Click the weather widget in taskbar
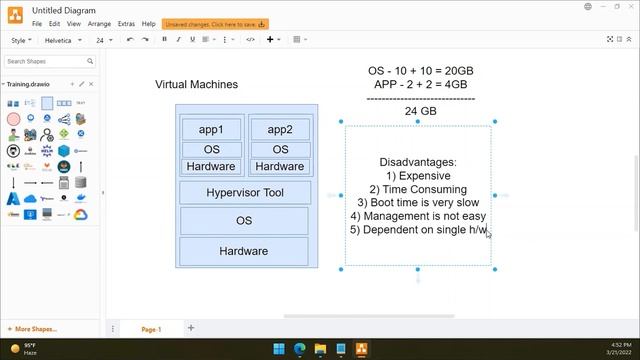The image size is (640, 360). [x=24, y=349]
